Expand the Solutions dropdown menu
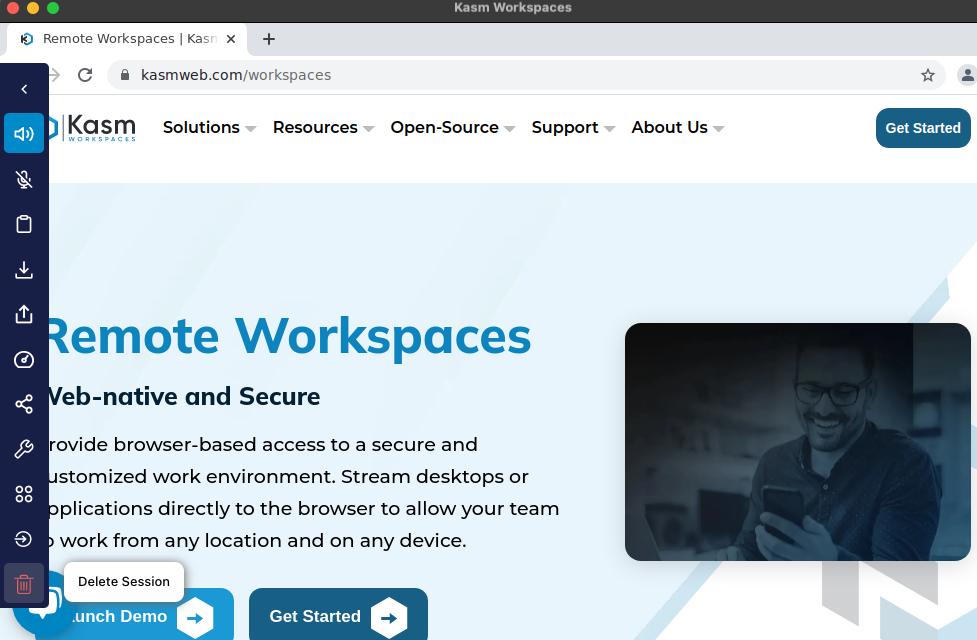The height and width of the screenshot is (640, 977). coord(202,127)
